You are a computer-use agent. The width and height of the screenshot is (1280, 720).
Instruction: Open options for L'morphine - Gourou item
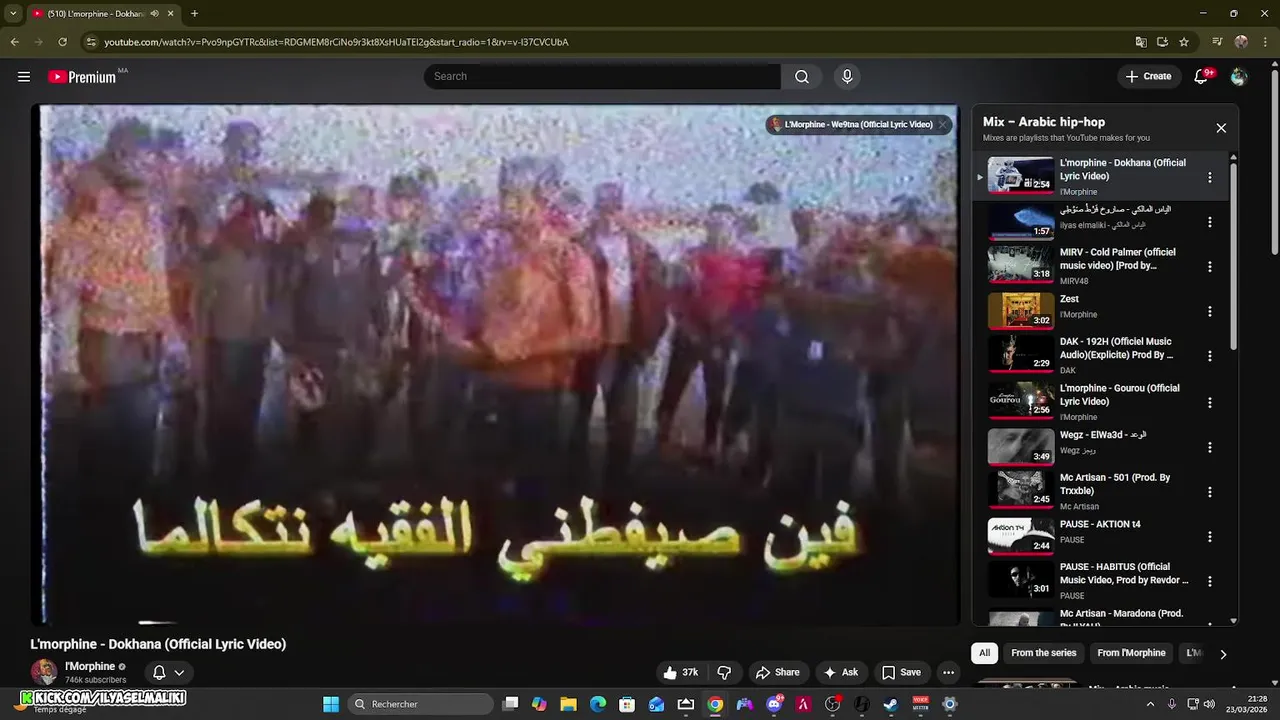click(x=1210, y=403)
